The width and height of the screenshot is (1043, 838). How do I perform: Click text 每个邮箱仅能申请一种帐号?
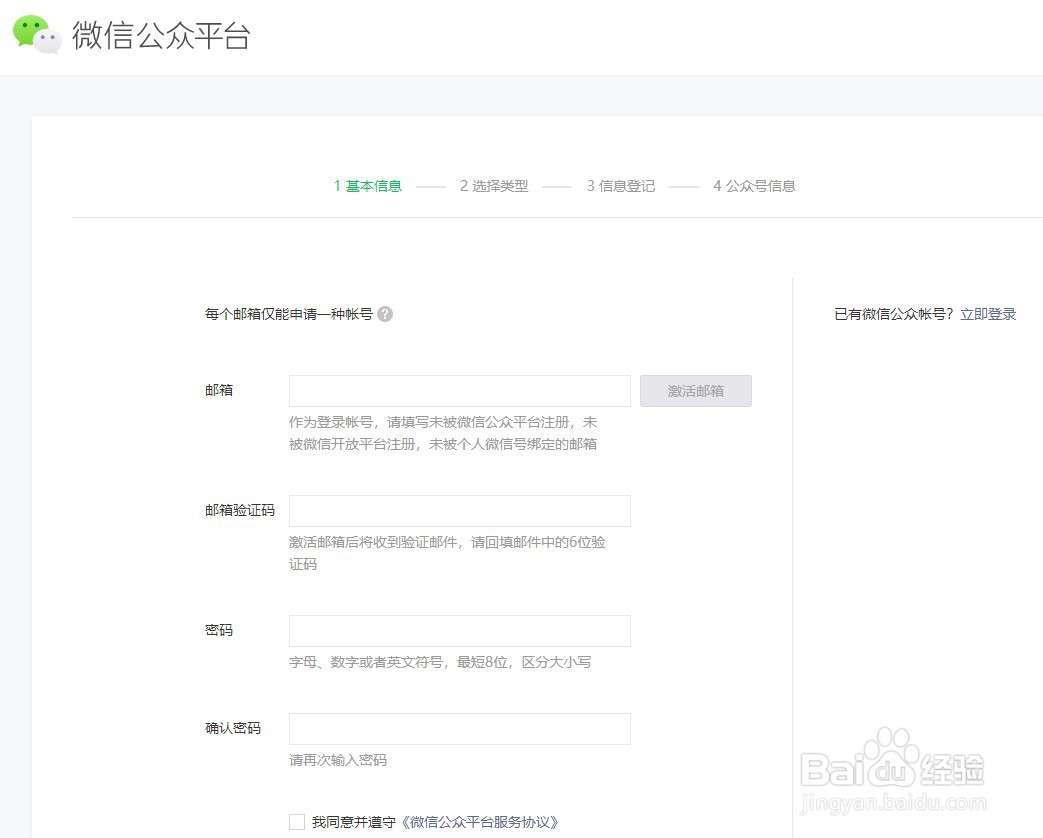[289, 314]
